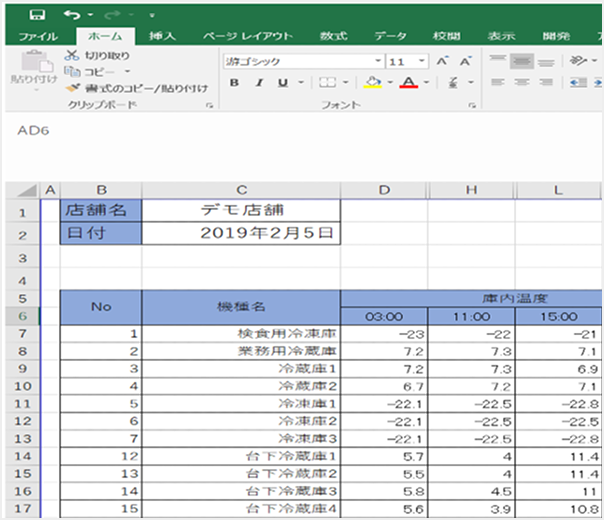This screenshot has height=520, width=604.
Task: Click the increase font size icon
Action: pos(442,61)
